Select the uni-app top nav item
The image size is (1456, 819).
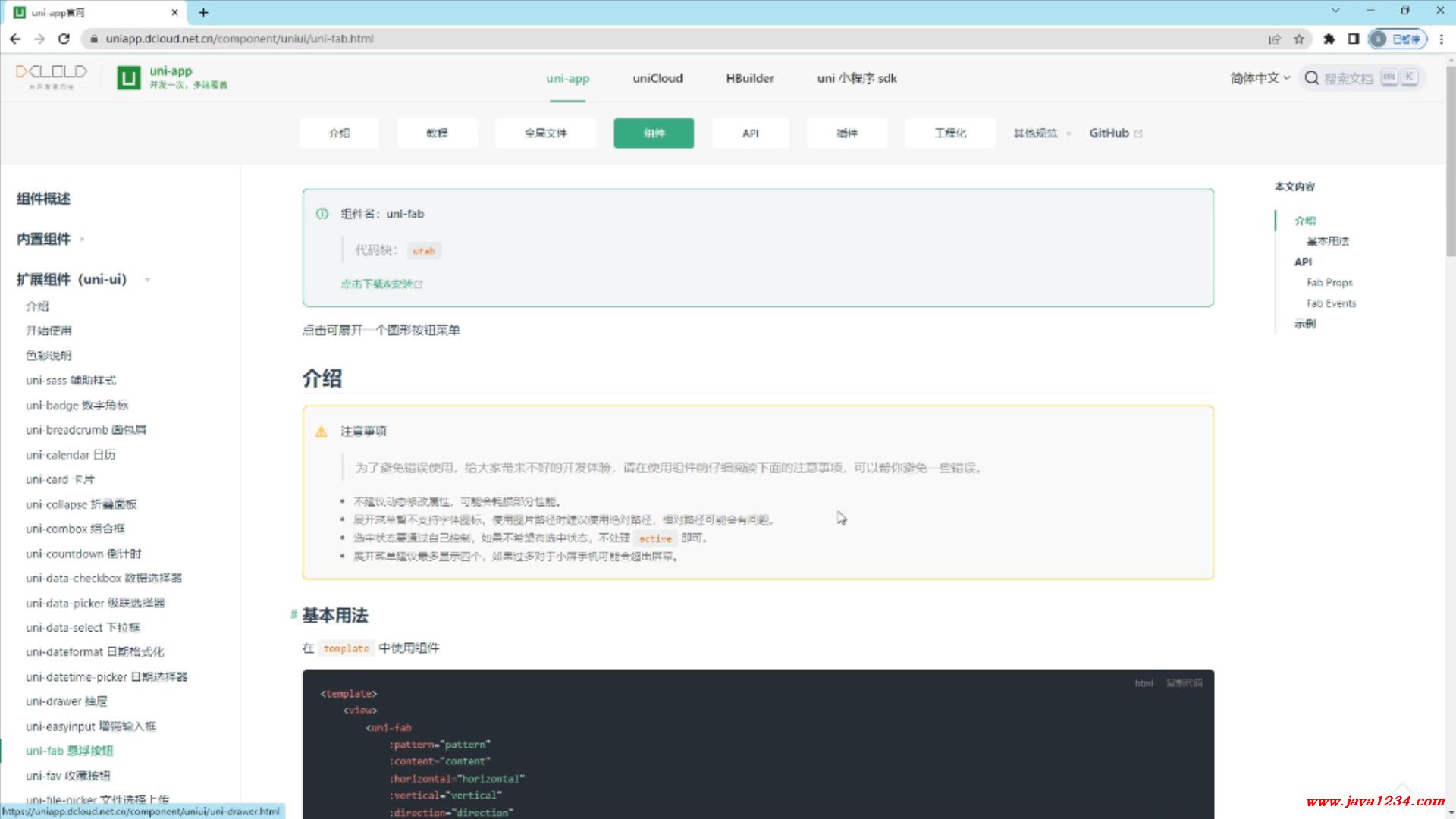[567, 78]
